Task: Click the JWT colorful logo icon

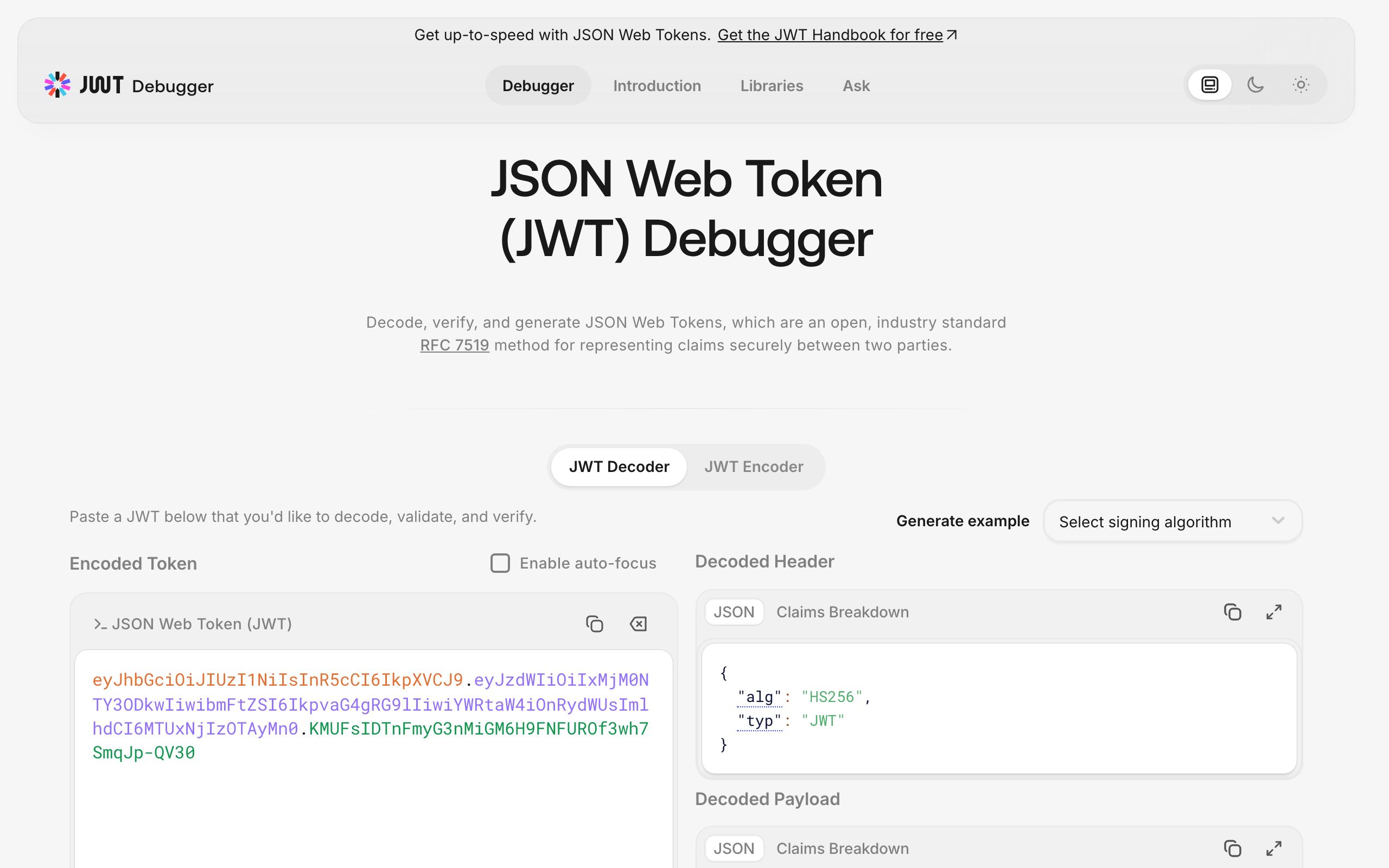Action: (x=58, y=85)
